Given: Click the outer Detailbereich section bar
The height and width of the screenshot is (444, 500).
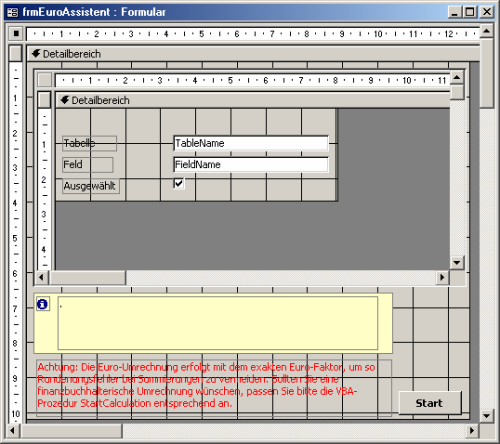Looking at the screenshot, I should click(253, 54).
